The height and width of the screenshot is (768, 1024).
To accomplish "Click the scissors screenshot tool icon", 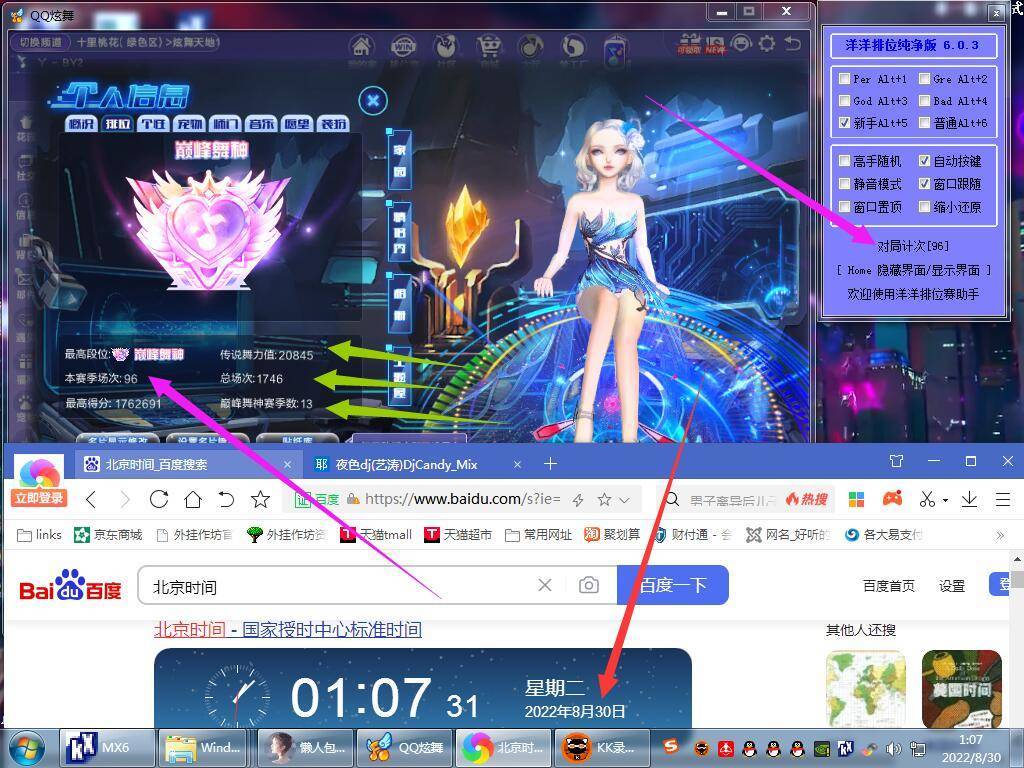I will pyautogui.click(x=927, y=500).
